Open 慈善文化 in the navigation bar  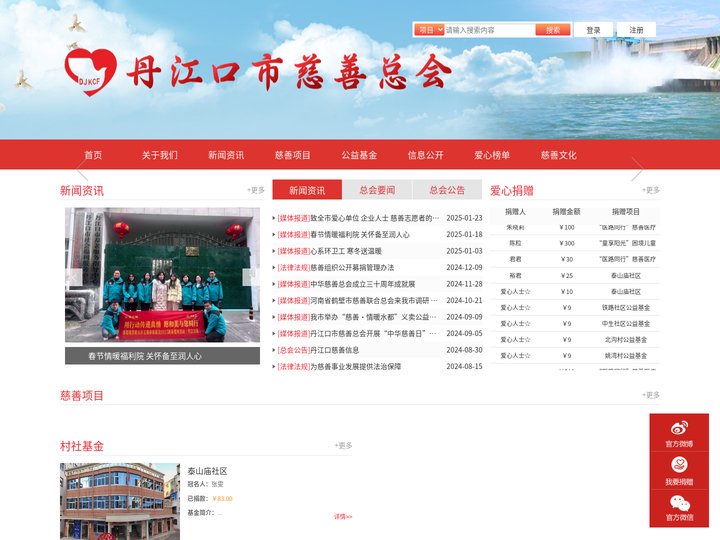tap(558, 155)
